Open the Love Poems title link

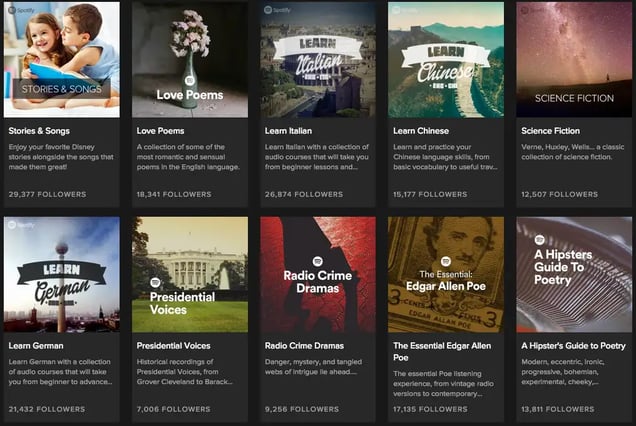[158, 131]
